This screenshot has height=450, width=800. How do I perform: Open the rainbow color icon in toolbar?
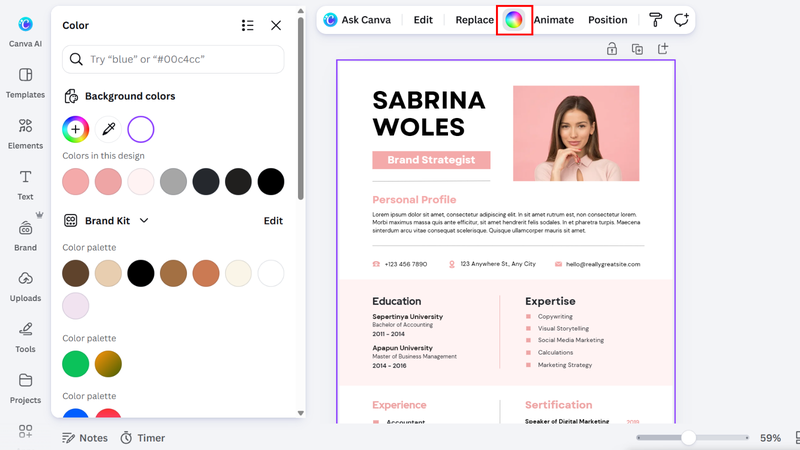pos(514,20)
